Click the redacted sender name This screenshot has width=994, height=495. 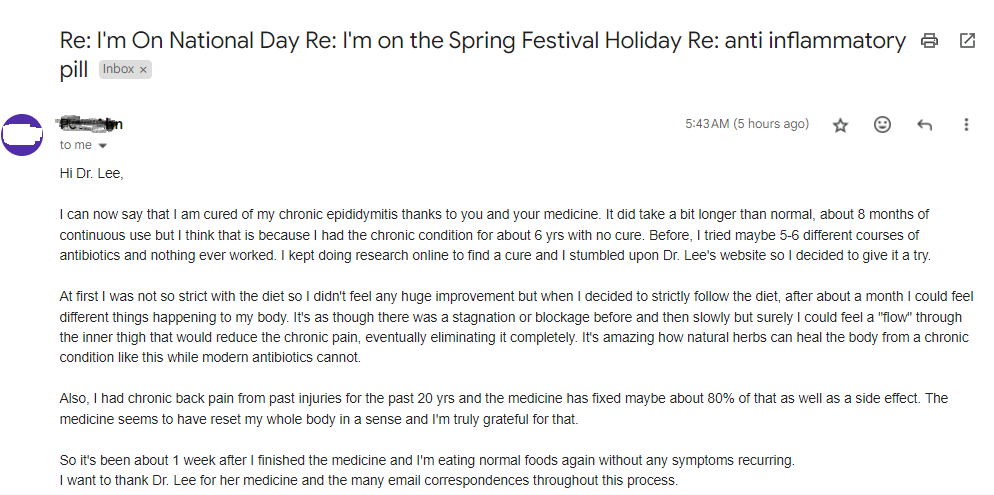(91, 124)
